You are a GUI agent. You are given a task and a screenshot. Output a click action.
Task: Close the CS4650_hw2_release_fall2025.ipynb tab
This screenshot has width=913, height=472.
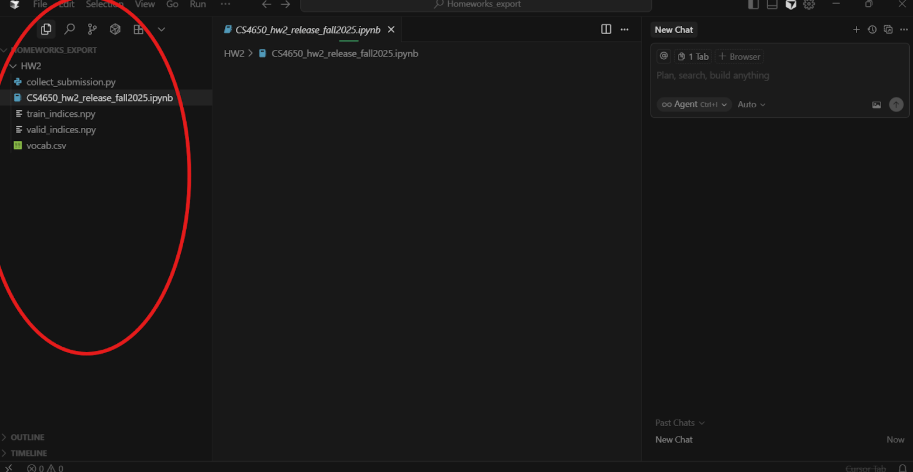tap(391, 29)
